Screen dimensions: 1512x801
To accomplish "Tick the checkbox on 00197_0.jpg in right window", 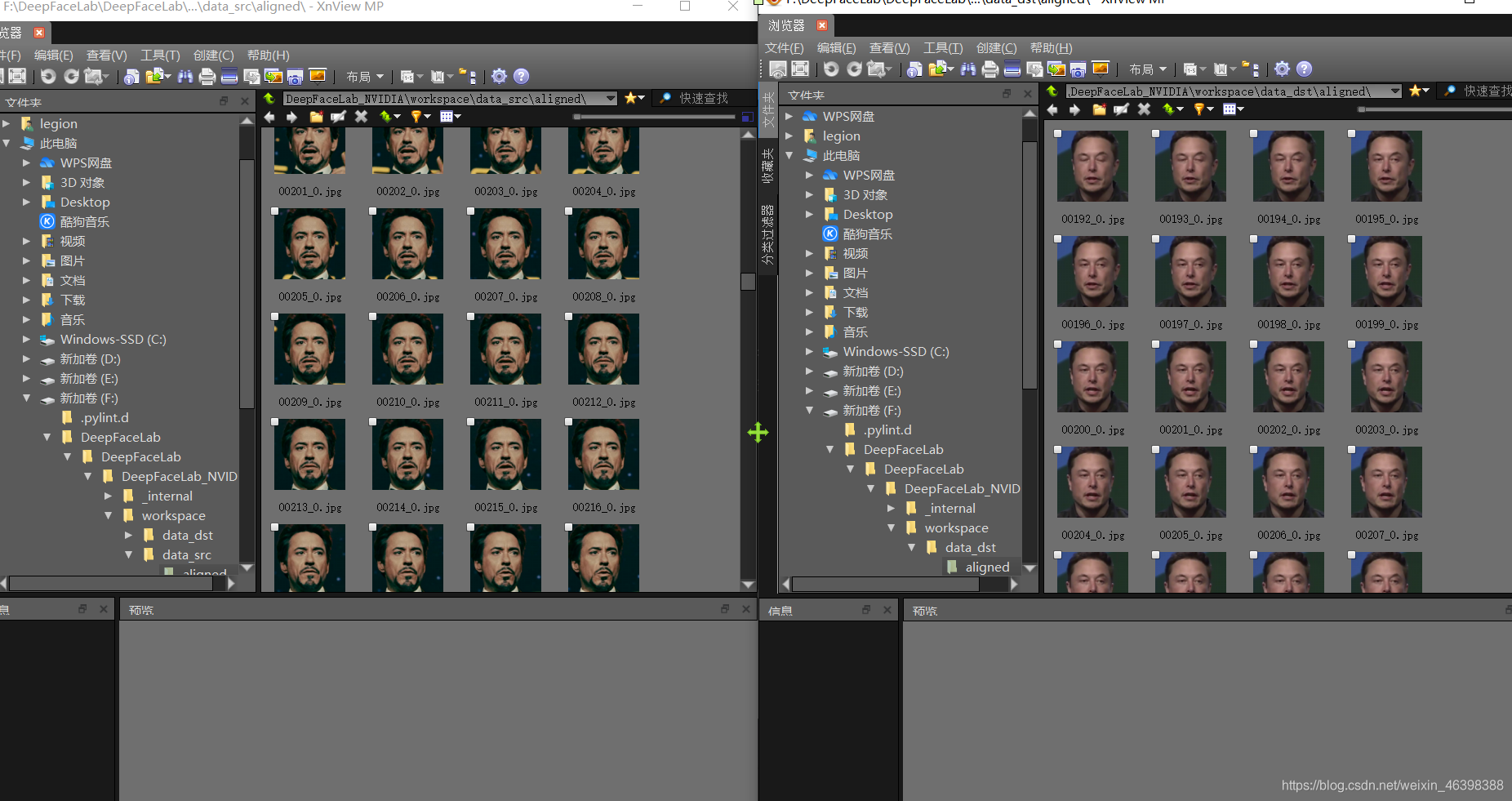I will [x=1156, y=239].
